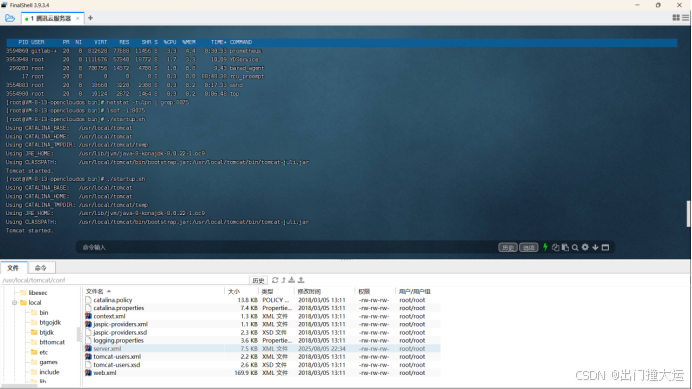Click the web.xml file type icon
Image resolution: width=692 pixels, height=389 pixels.
click(x=88, y=373)
